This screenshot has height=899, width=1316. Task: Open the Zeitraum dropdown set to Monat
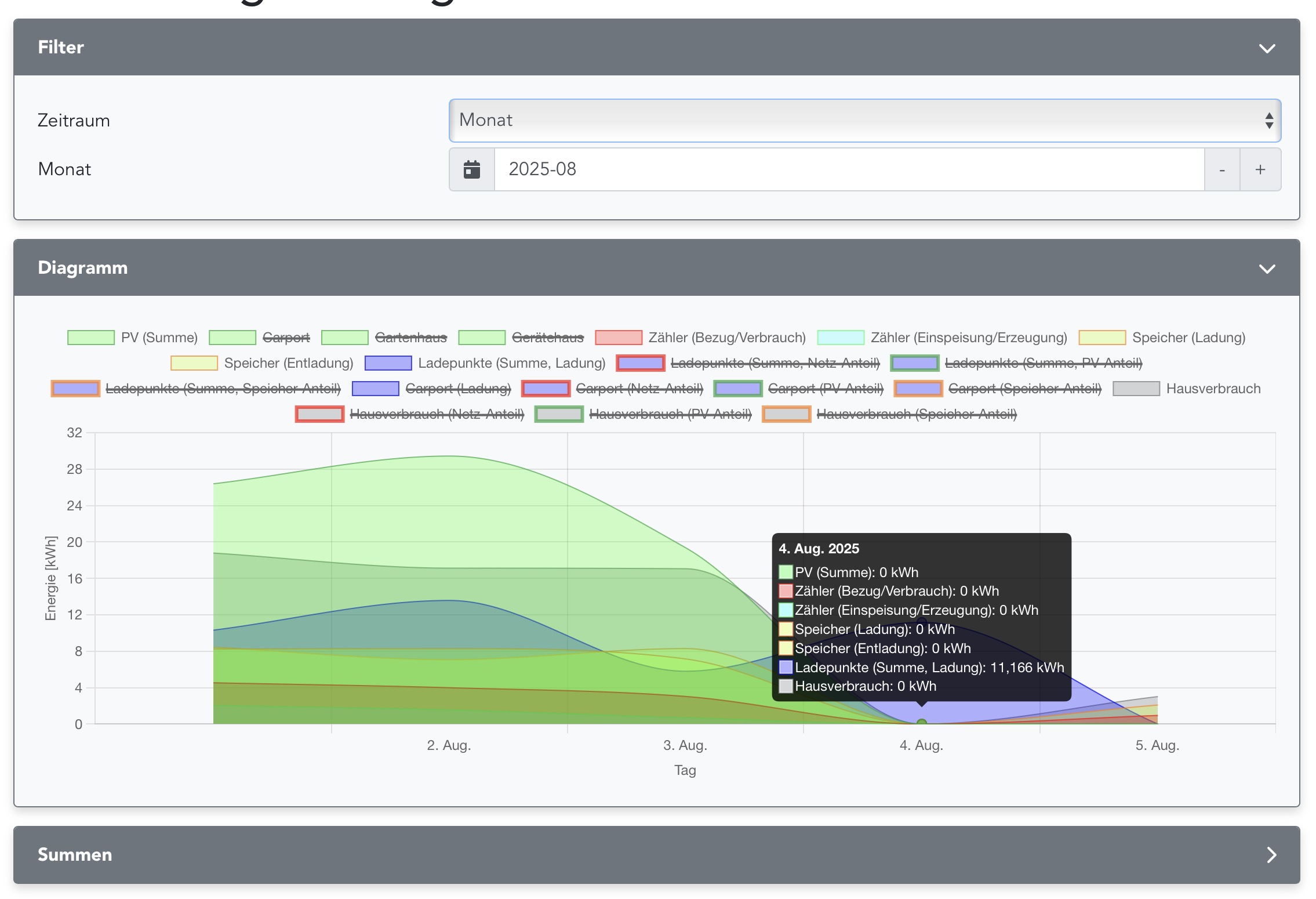(x=864, y=121)
